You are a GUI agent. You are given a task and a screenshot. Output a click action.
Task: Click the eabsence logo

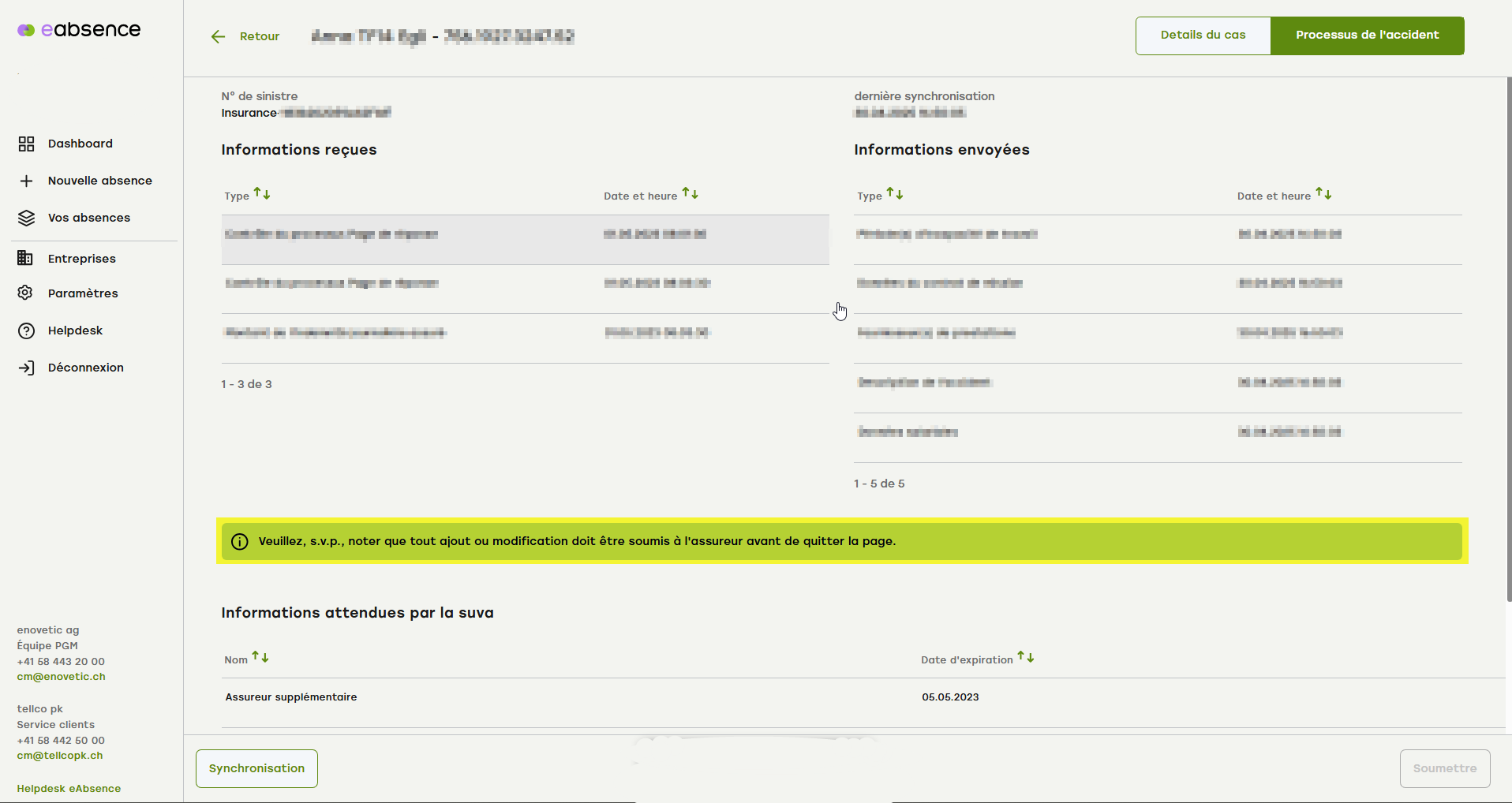coord(79,30)
